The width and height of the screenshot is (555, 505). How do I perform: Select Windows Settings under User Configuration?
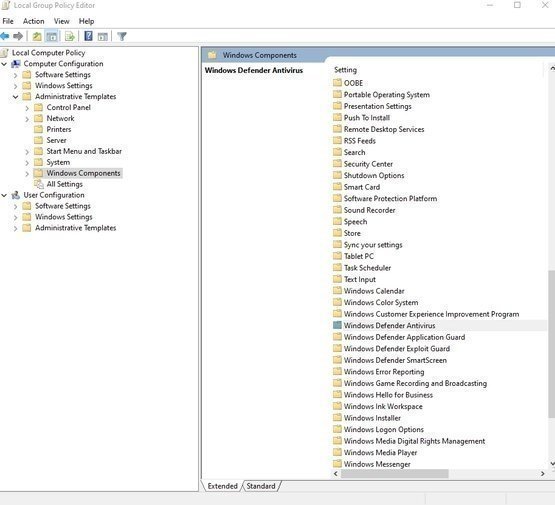point(64,217)
